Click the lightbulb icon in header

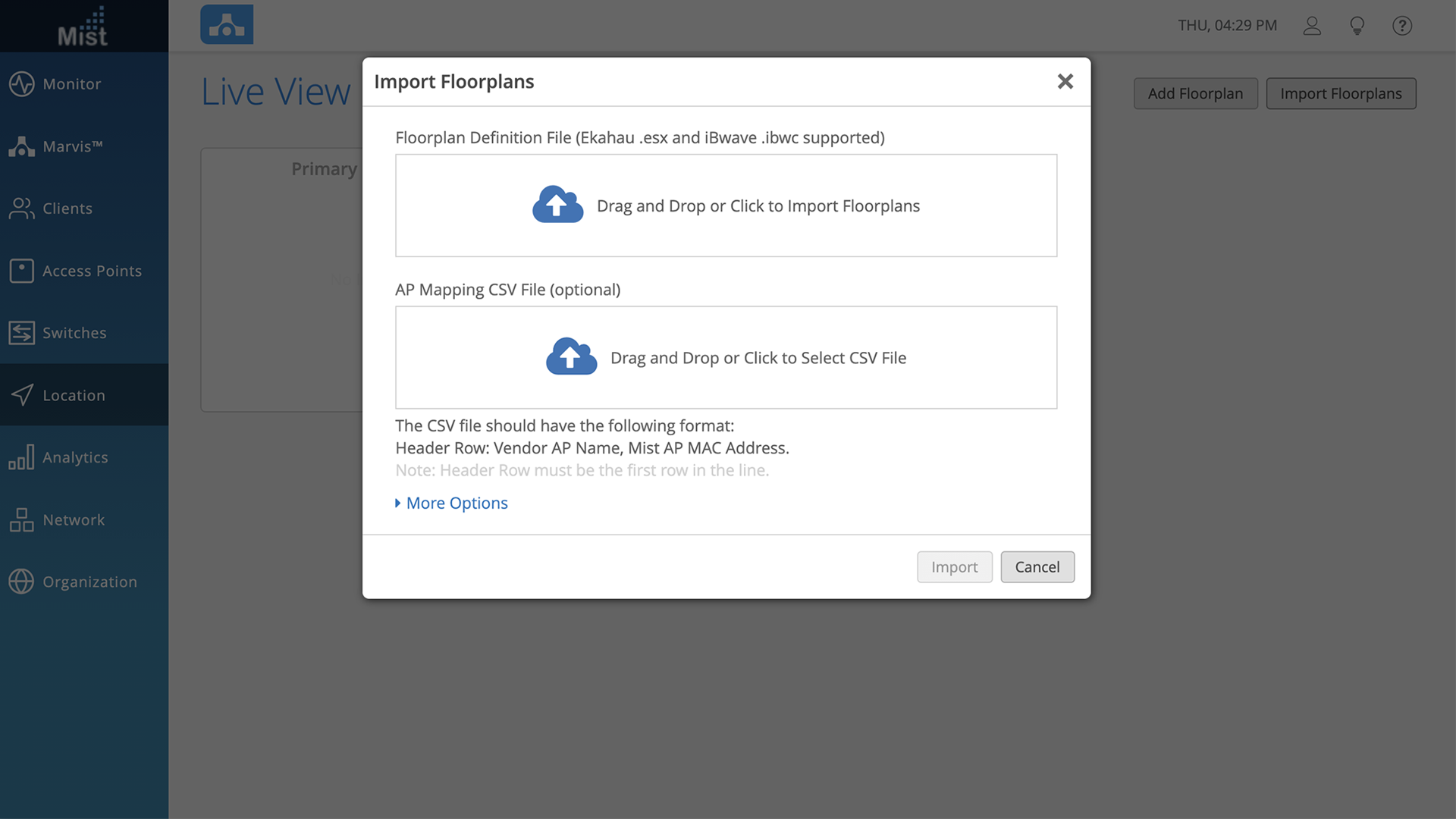pos(1357,26)
